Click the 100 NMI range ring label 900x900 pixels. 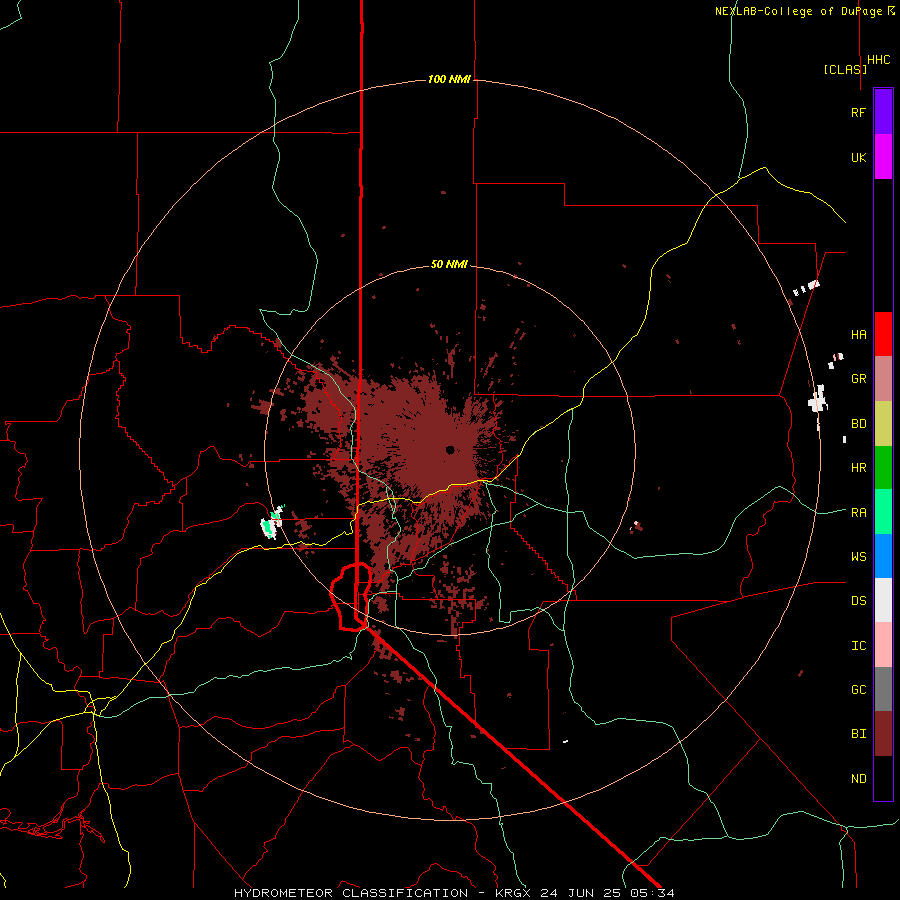point(449,79)
